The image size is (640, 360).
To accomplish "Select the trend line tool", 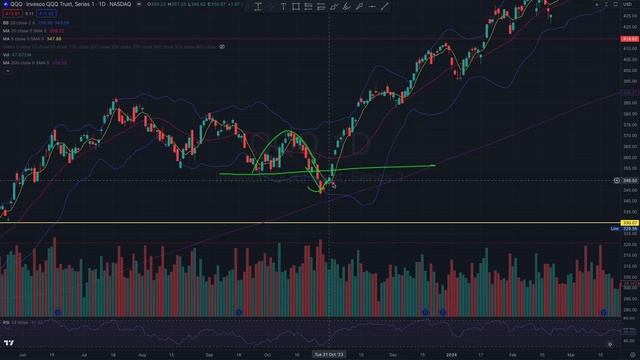I will click(384, 7).
